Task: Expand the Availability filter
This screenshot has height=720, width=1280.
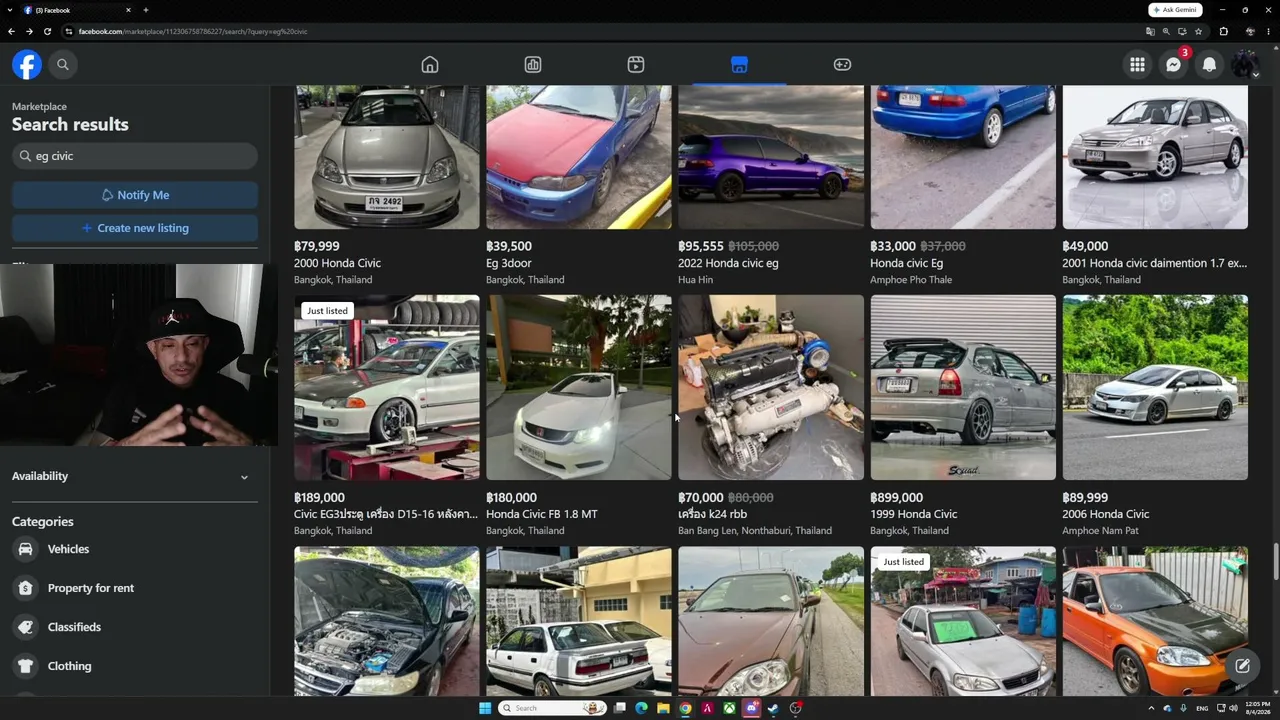Action: click(x=135, y=476)
